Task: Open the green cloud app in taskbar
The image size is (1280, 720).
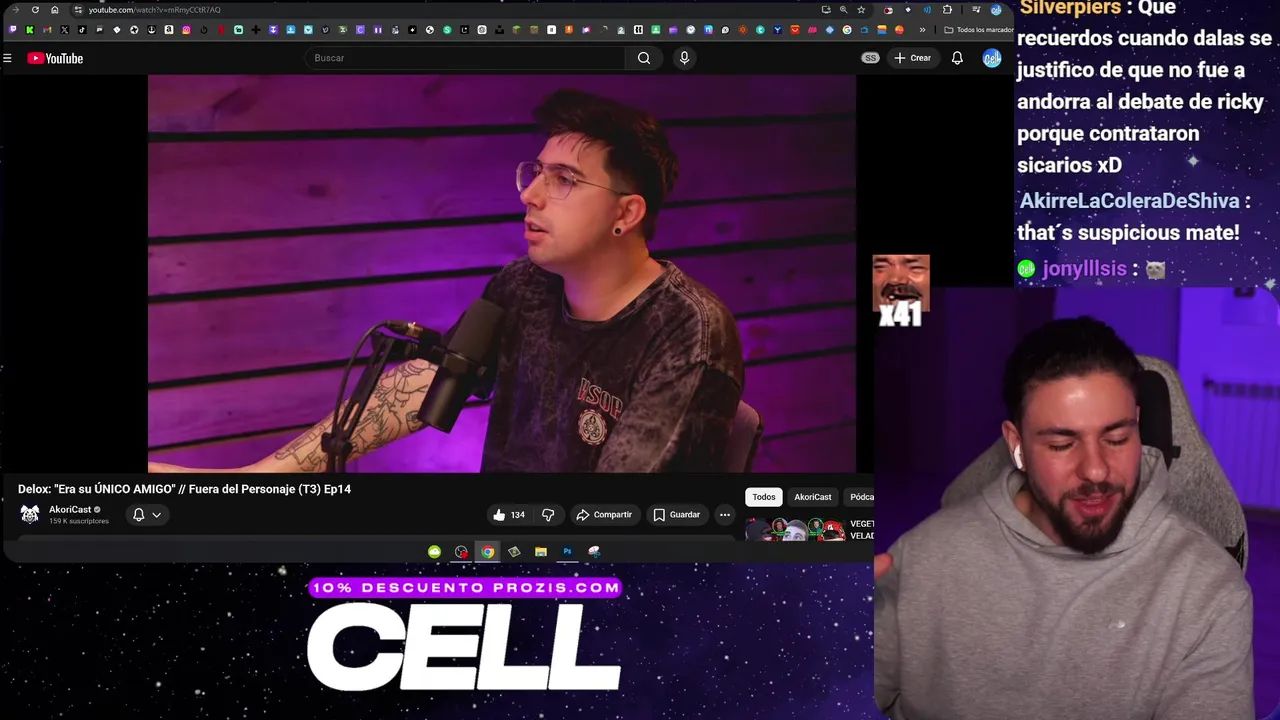Action: point(434,552)
